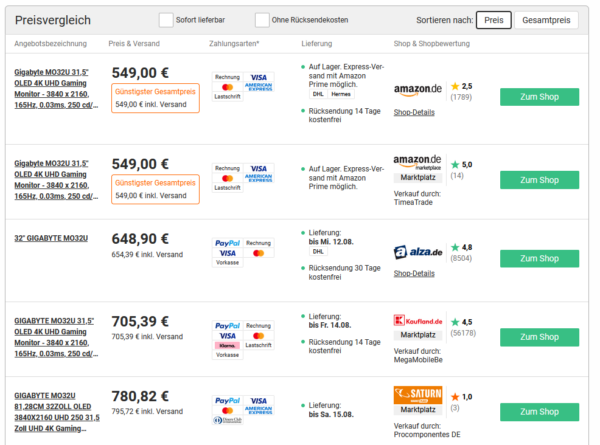Click Zum Shop for Kaufland.de offer
Viewport: 600px width, 445px height.
click(539, 337)
